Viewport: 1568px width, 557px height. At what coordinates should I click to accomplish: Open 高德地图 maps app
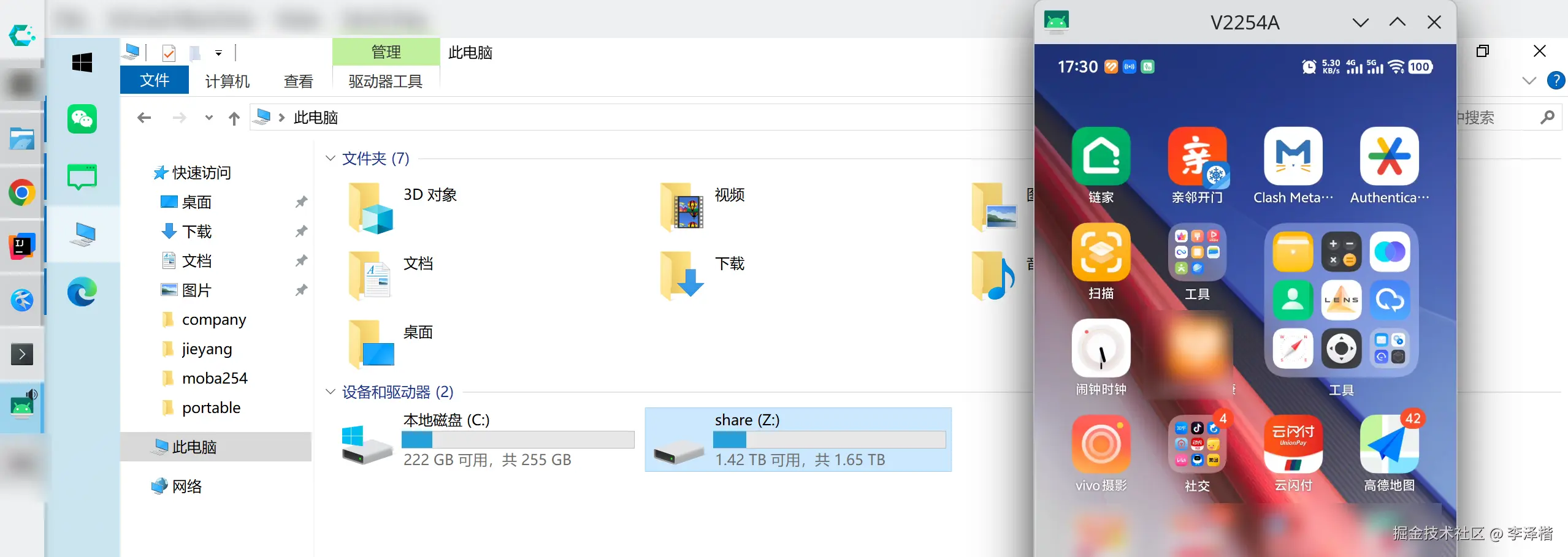tap(1389, 444)
